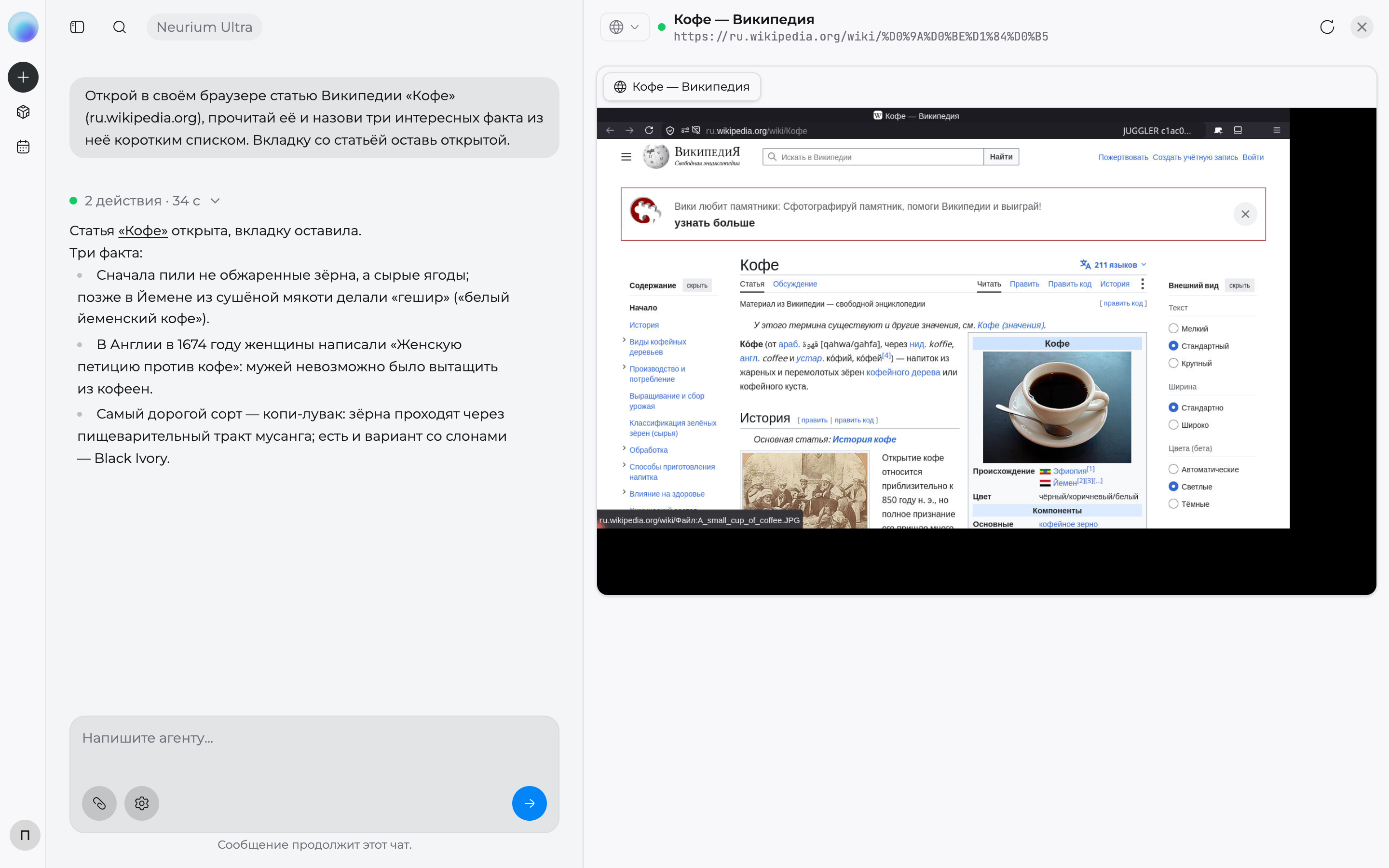This screenshot has width=1389, height=868.
Task: Click the Войти link
Action: point(1253,157)
